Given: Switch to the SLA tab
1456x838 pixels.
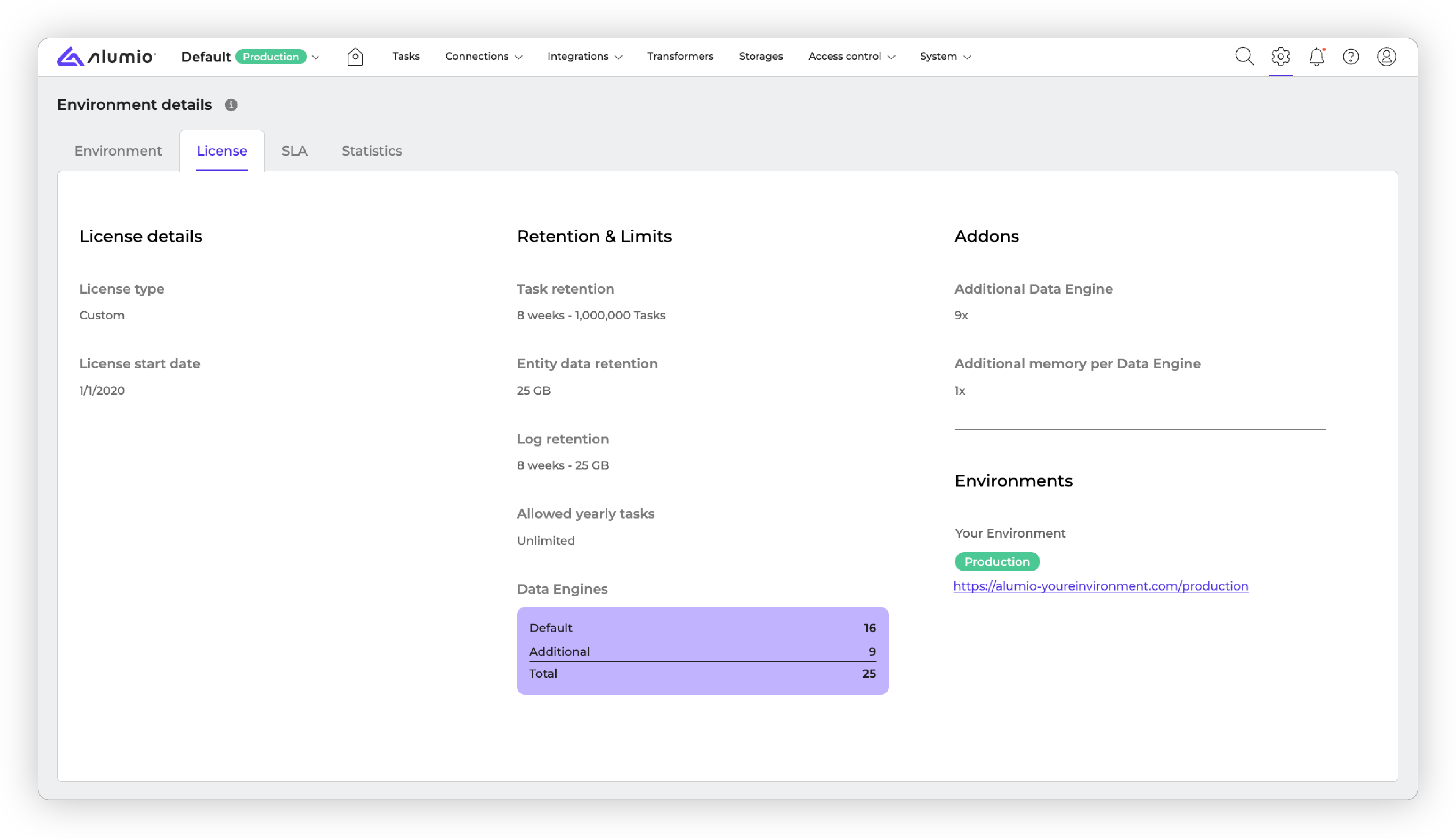Looking at the screenshot, I should pos(294,151).
